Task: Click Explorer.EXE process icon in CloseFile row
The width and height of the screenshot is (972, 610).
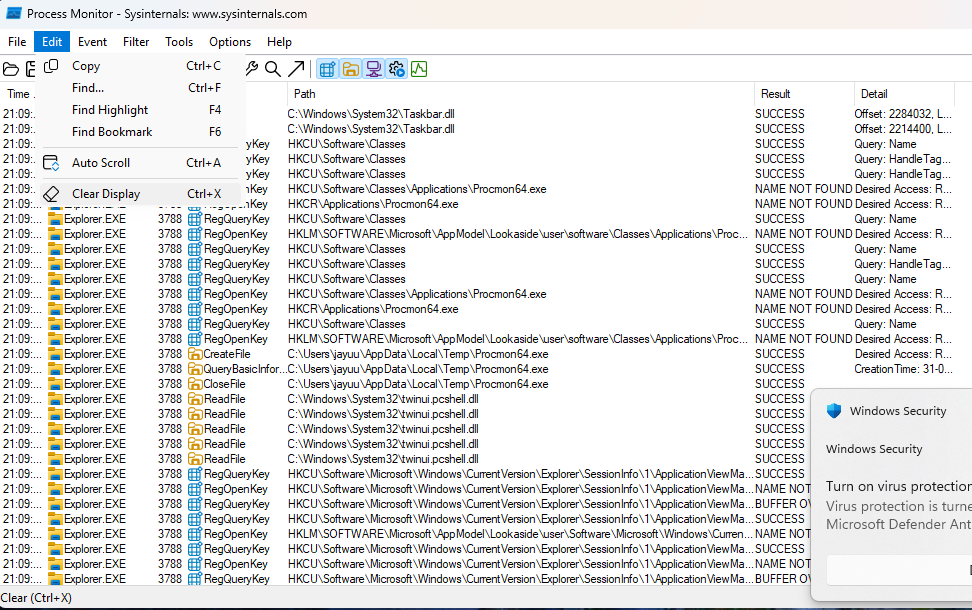Action: click(x=56, y=384)
